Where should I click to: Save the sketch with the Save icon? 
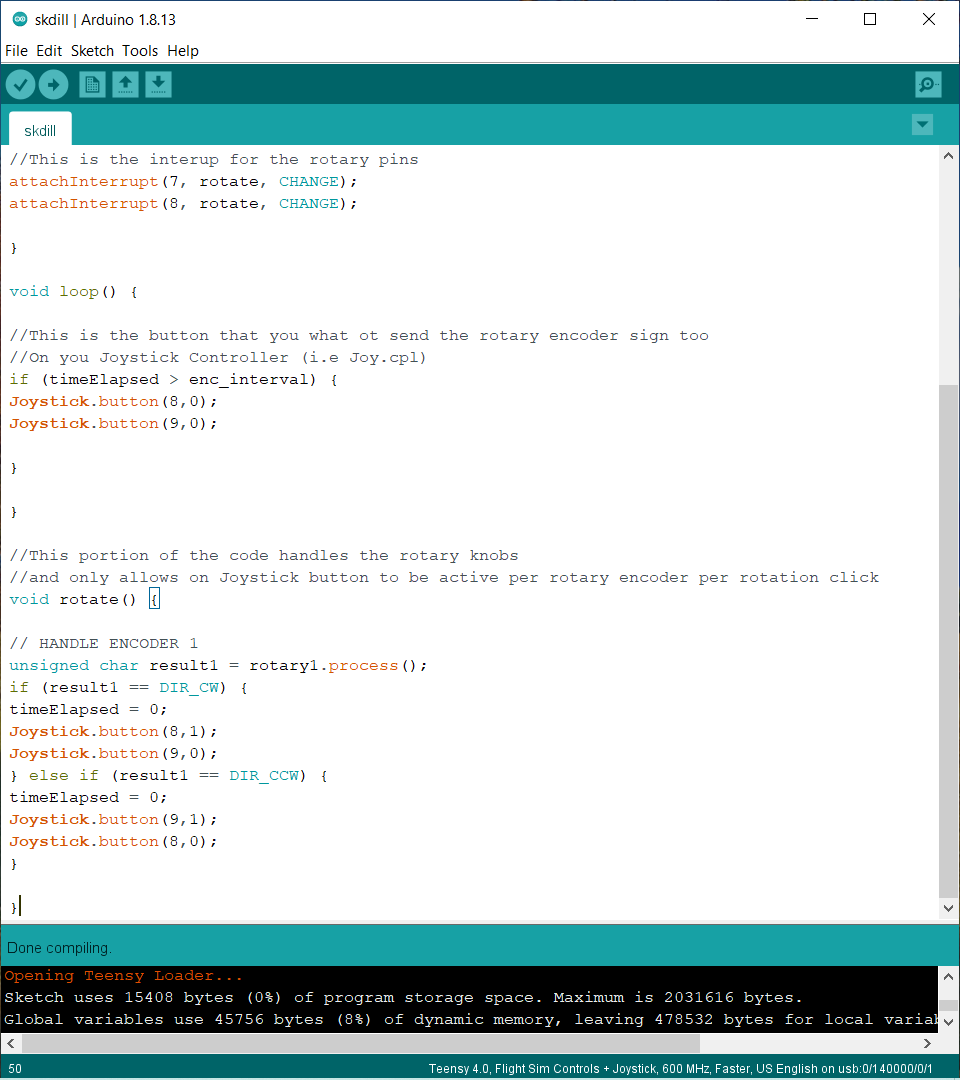click(x=158, y=85)
